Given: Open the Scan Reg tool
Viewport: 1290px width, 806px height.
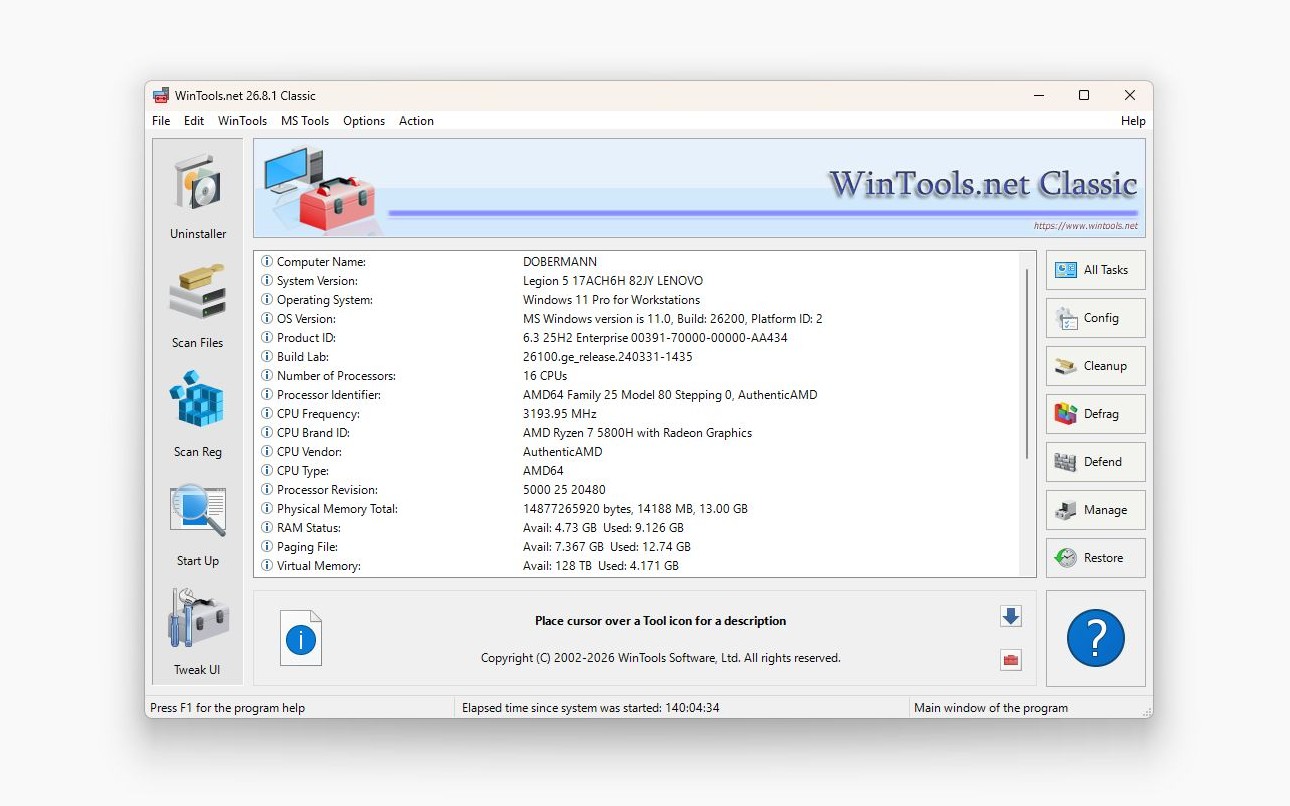Looking at the screenshot, I should coord(198,414).
